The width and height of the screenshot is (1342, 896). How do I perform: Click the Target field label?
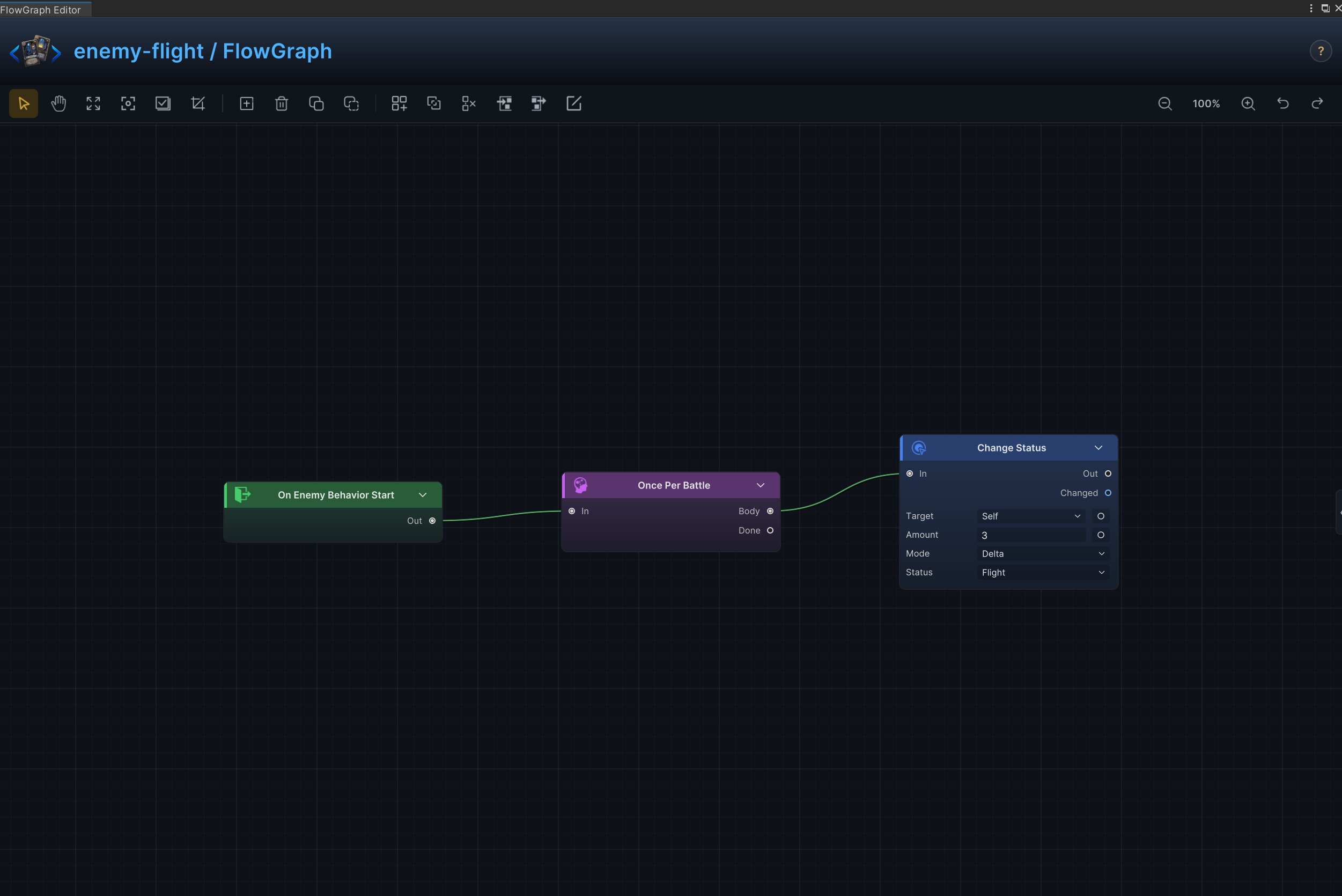point(920,516)
